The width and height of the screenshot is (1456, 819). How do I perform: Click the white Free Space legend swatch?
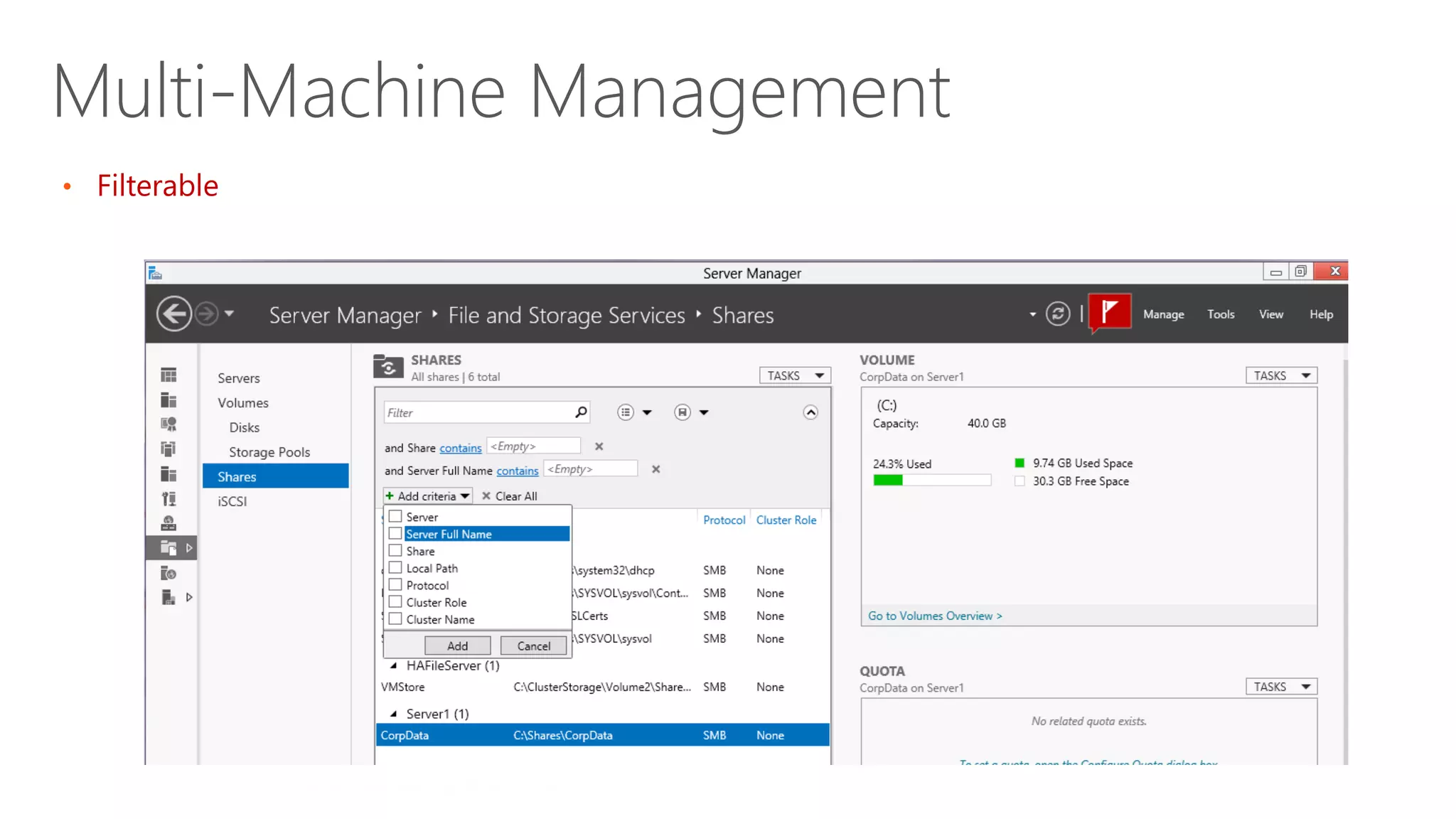(x=1019, y=481)
